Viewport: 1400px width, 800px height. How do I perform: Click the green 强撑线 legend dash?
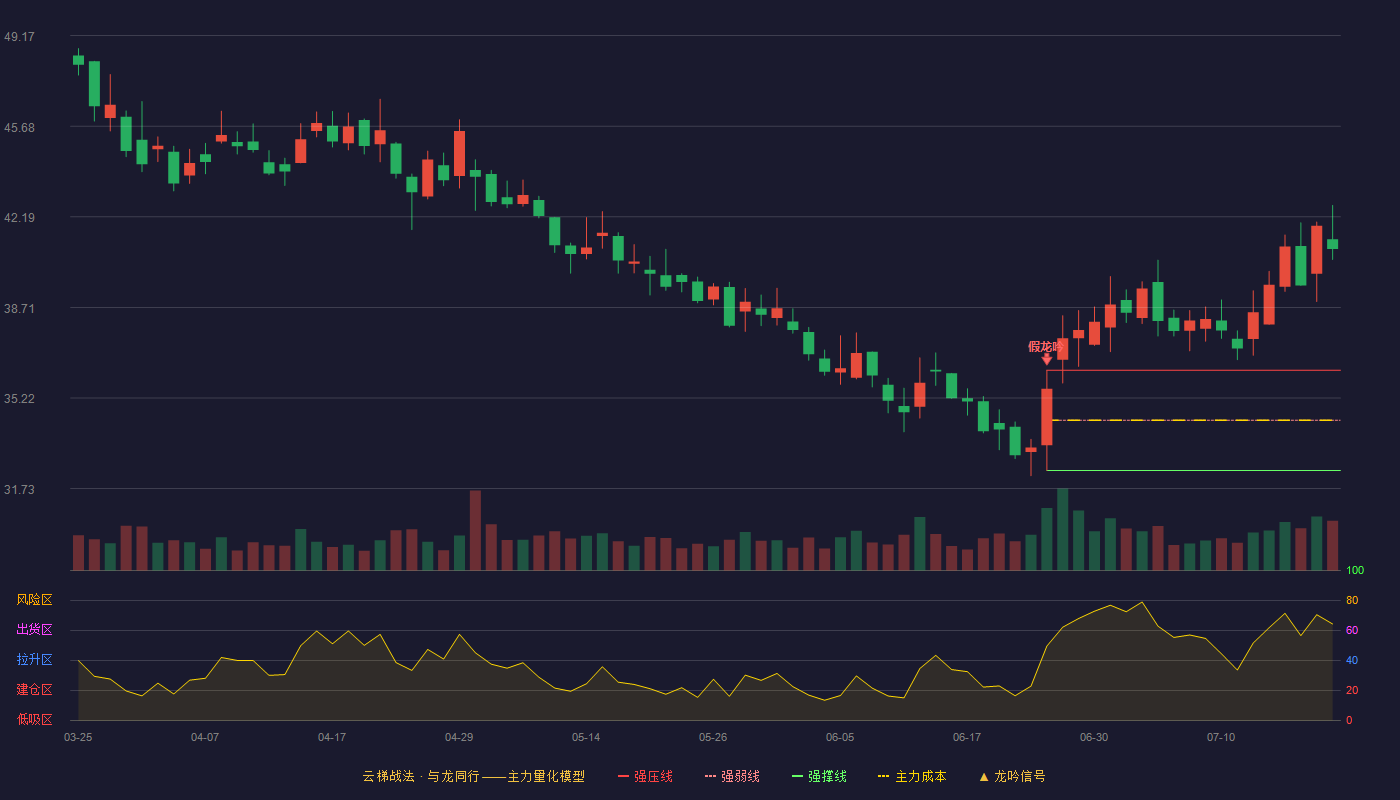point(798,776)
